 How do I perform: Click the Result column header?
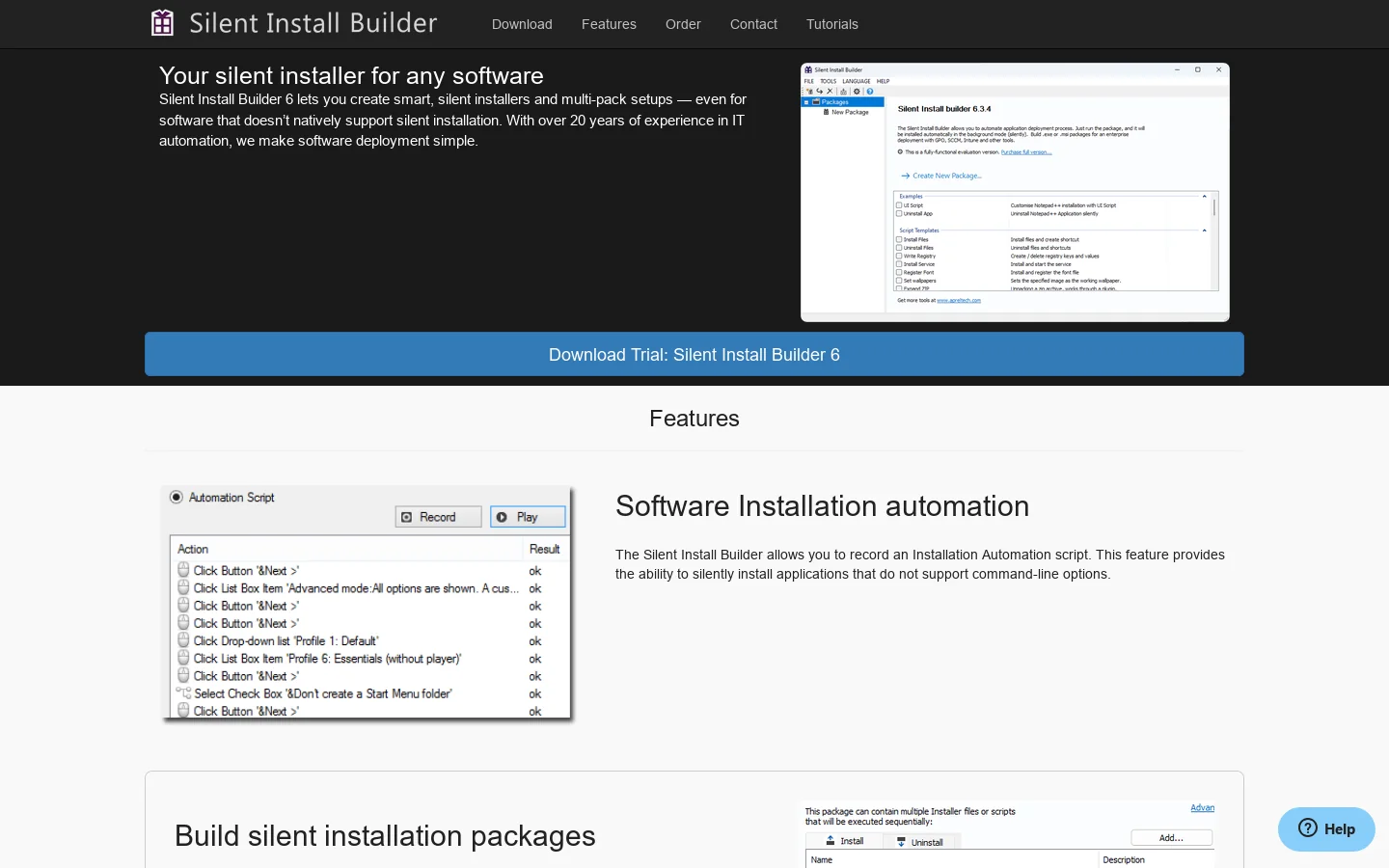tap(545, 549)
